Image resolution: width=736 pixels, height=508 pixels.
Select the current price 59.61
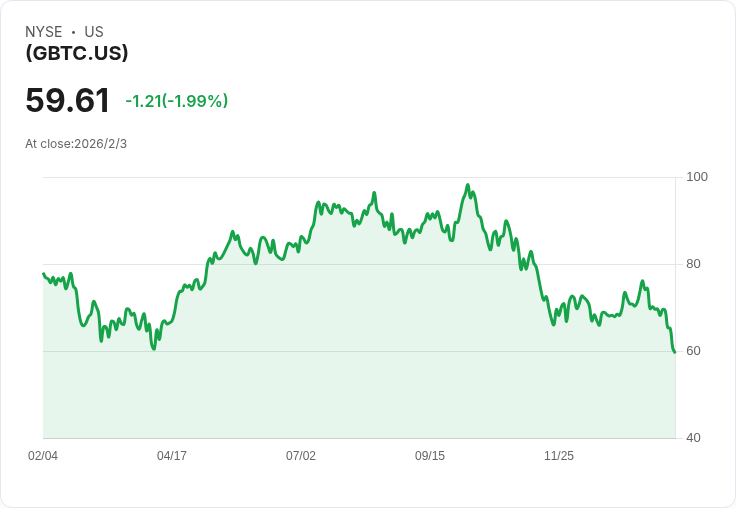(x=67, y=100)
